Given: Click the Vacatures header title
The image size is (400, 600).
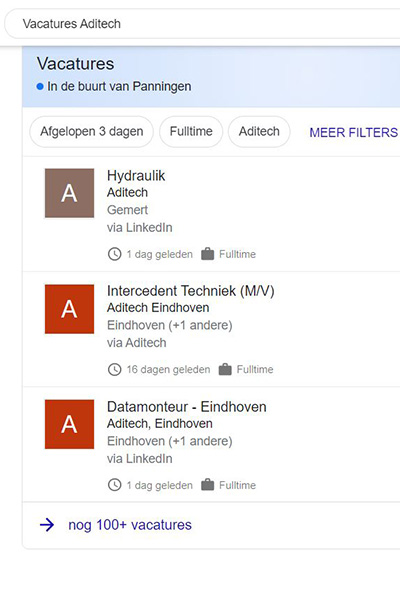Looking at the screenshot, I should [x=75, y=64].
